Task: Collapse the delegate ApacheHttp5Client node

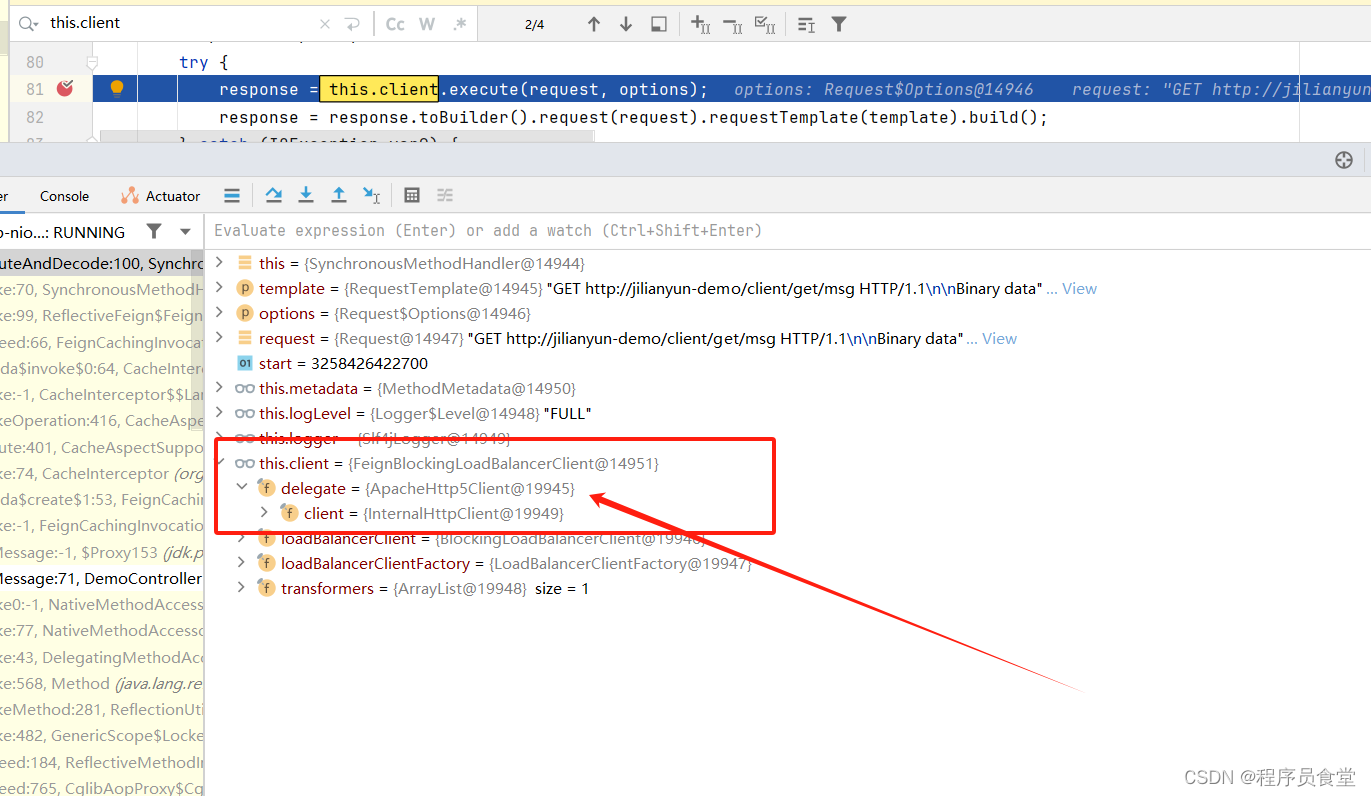Action: (x=242, y=487)
